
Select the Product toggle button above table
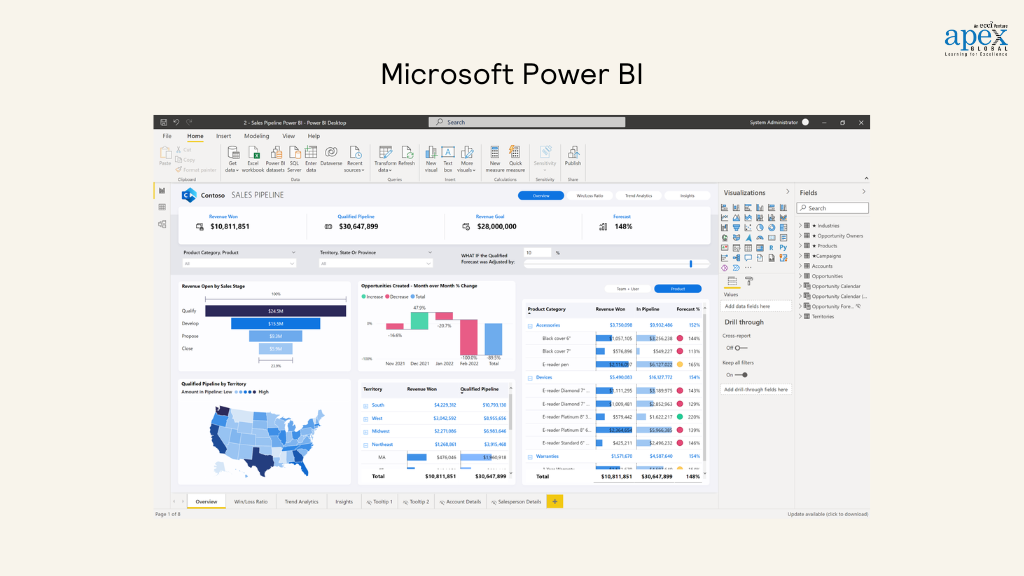click(x=678, y=289)
